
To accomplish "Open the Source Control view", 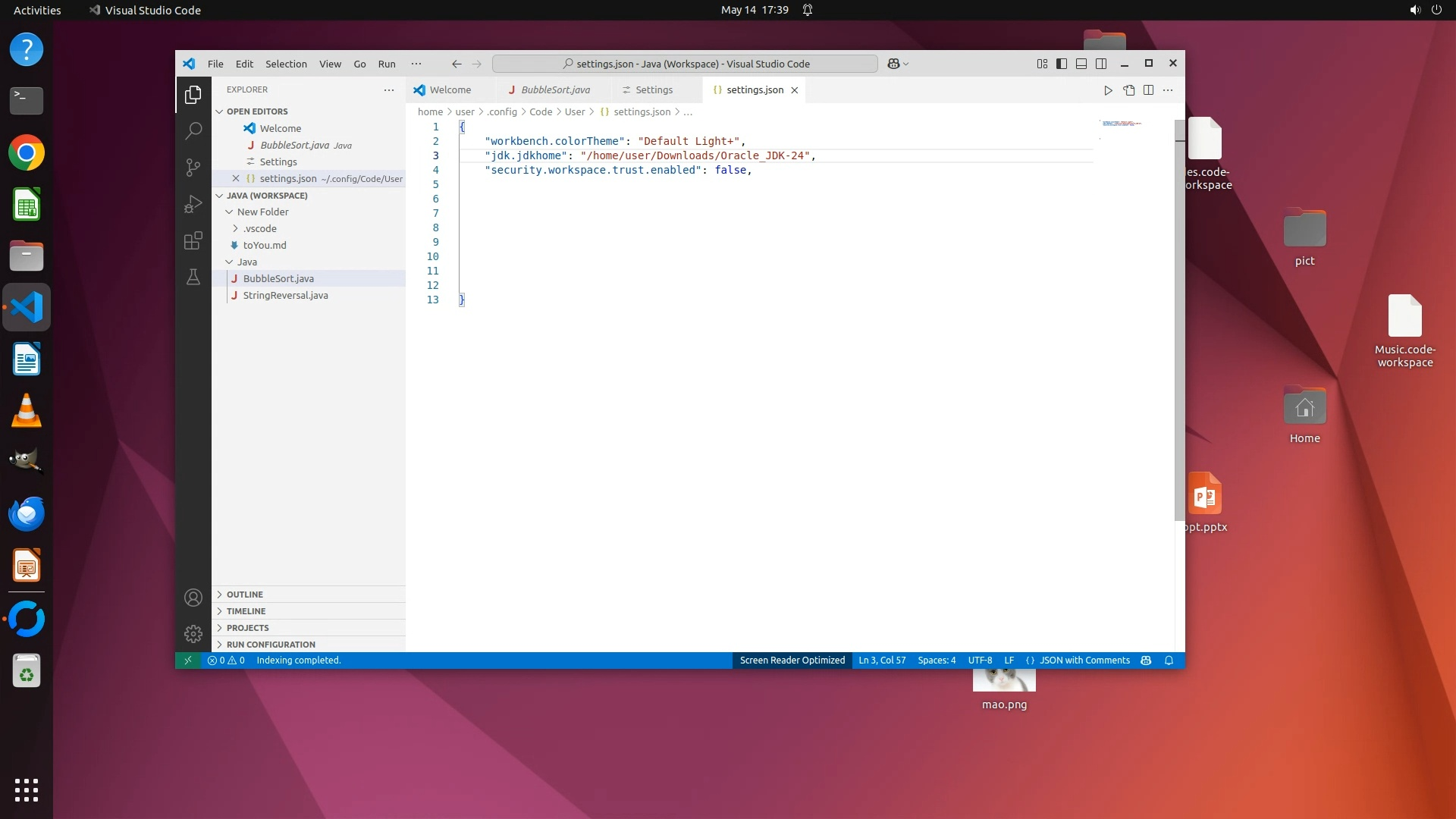I will coord(193,167).
